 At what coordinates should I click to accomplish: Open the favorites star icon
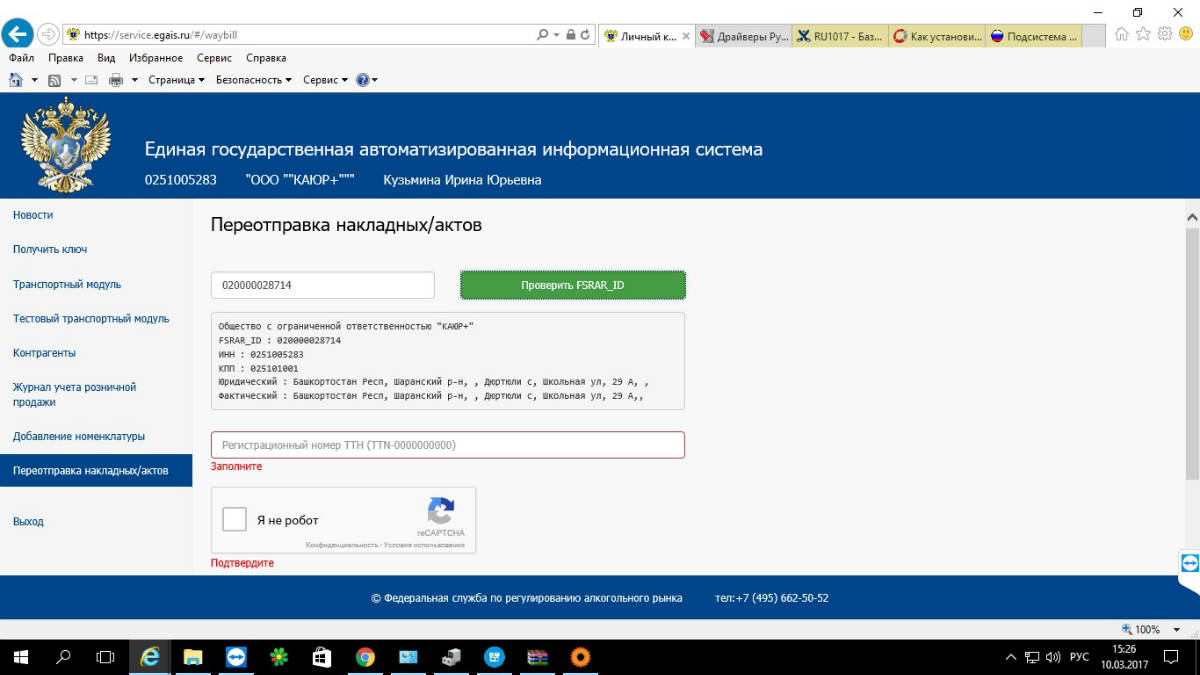tap(1143, 34)
